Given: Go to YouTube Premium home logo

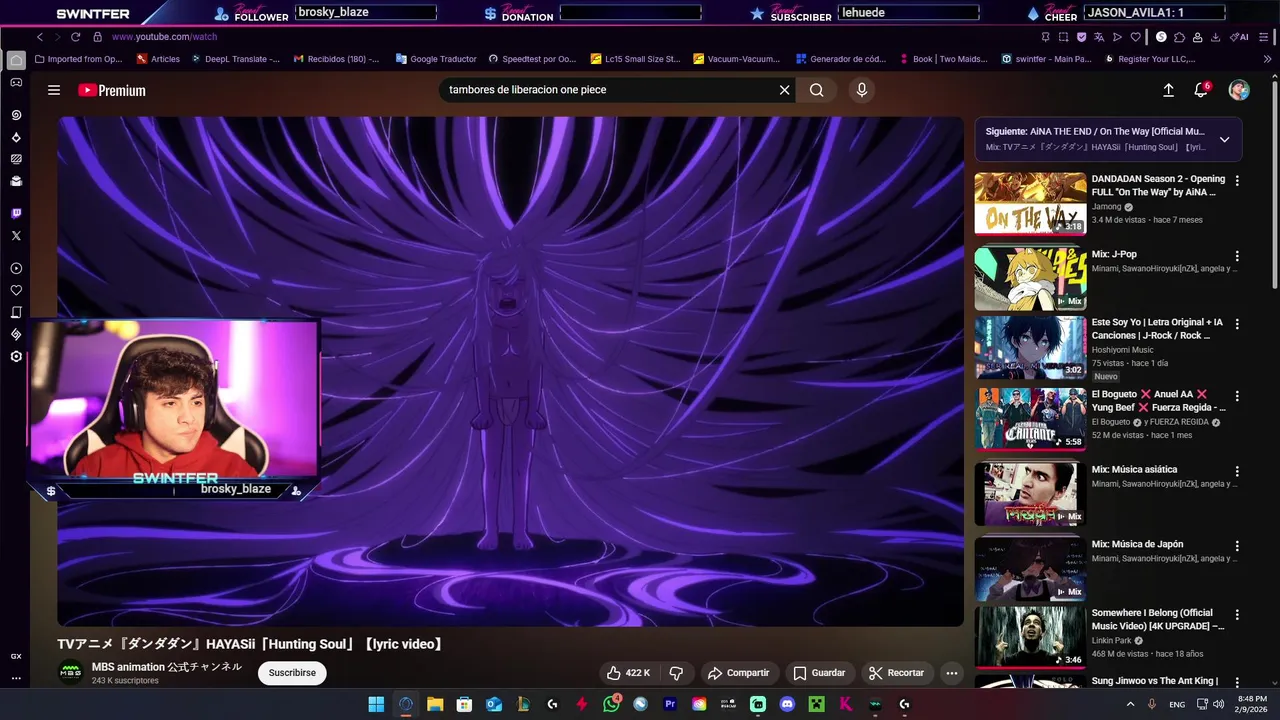Looking at the screenshot, I should pos(112,90).
